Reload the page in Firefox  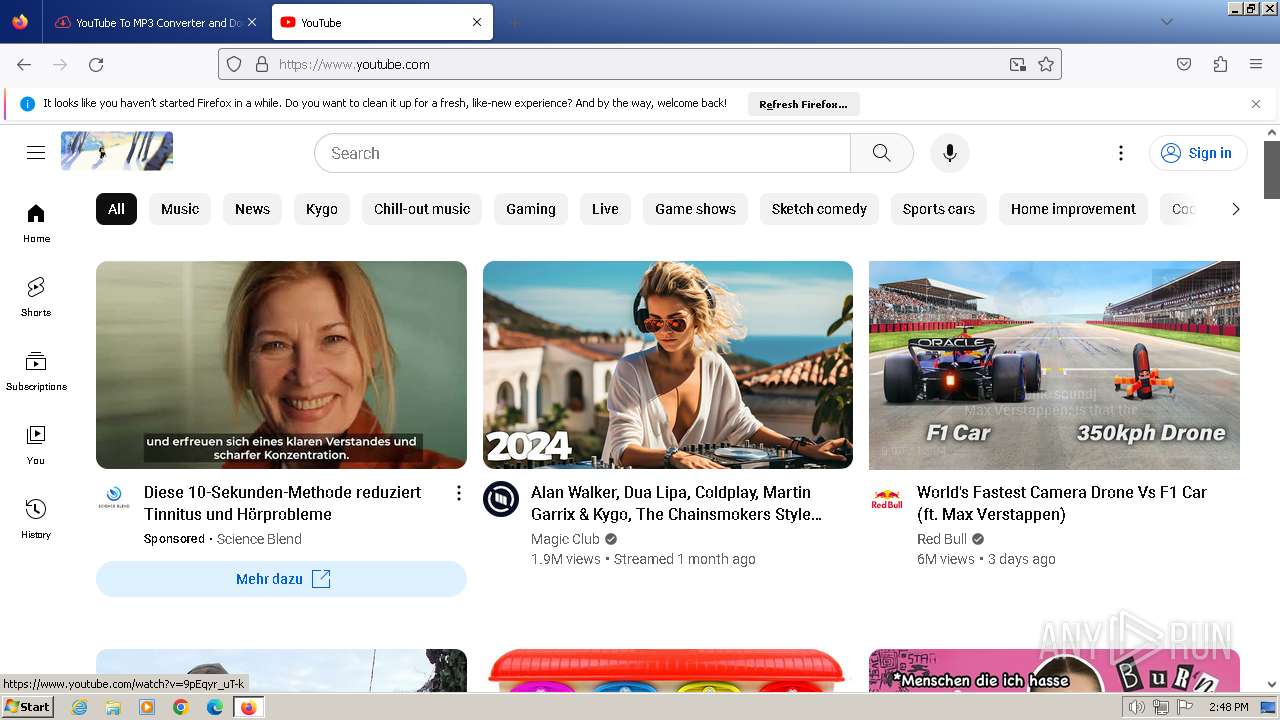96,64
